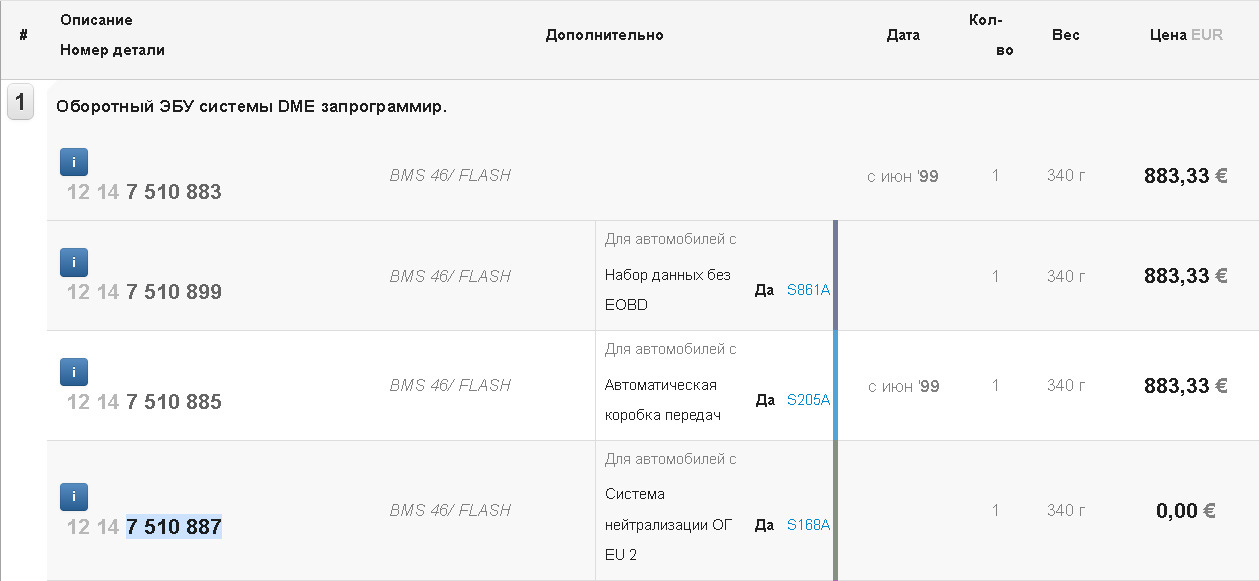The width and height of the screenshot is (1259, 581).
Task: Click the Дополнительно column header
Action: click(604, 35)
